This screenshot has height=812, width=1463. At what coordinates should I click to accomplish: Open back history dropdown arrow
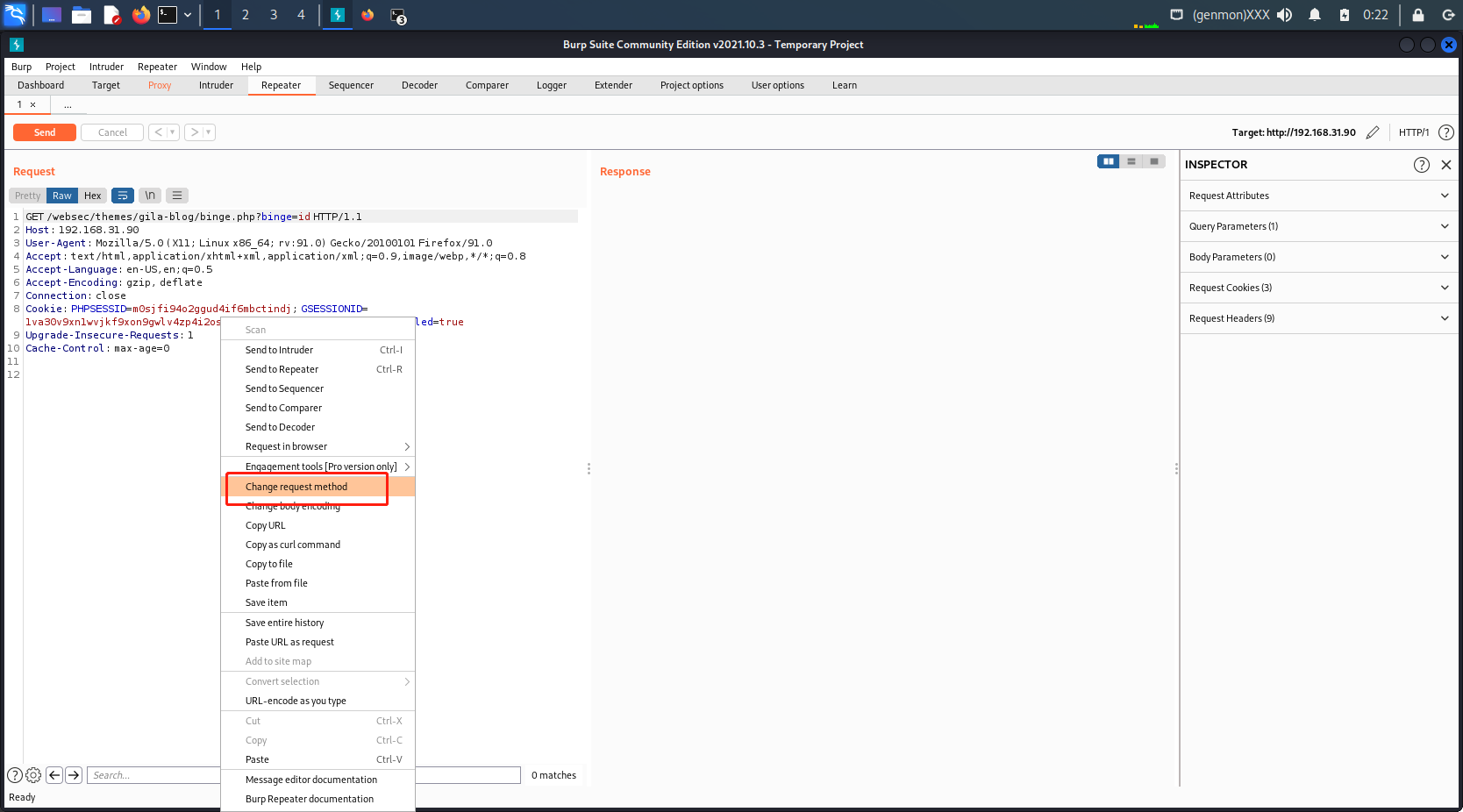173,132
